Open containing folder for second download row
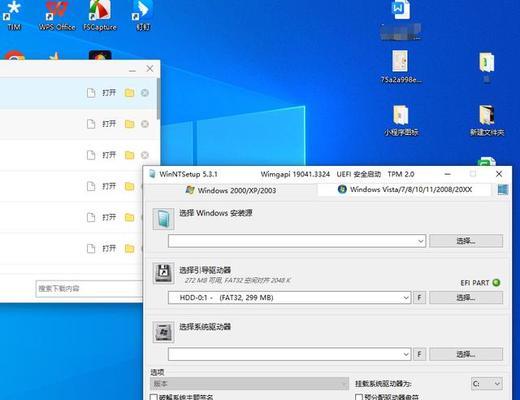The height and width of the screenshot is (400, 520). tap(130, 124)
